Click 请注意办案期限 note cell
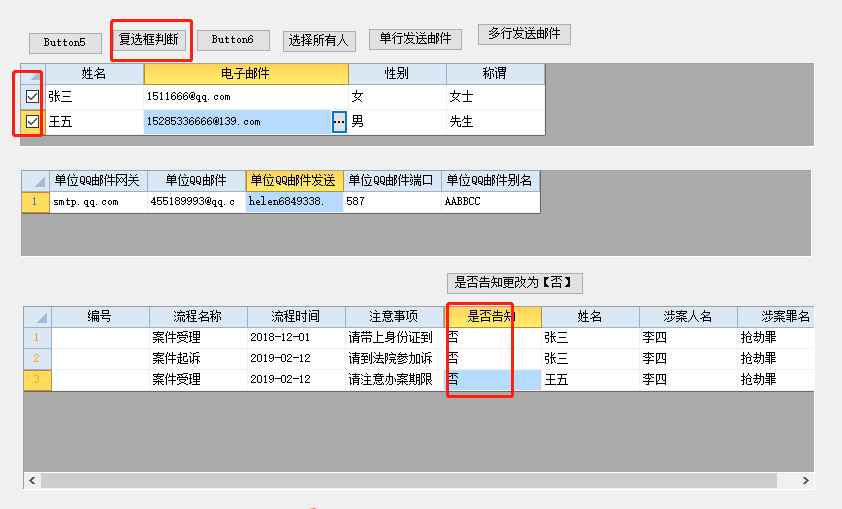This screenshot has height=509, width=842. tap(394, 380)
